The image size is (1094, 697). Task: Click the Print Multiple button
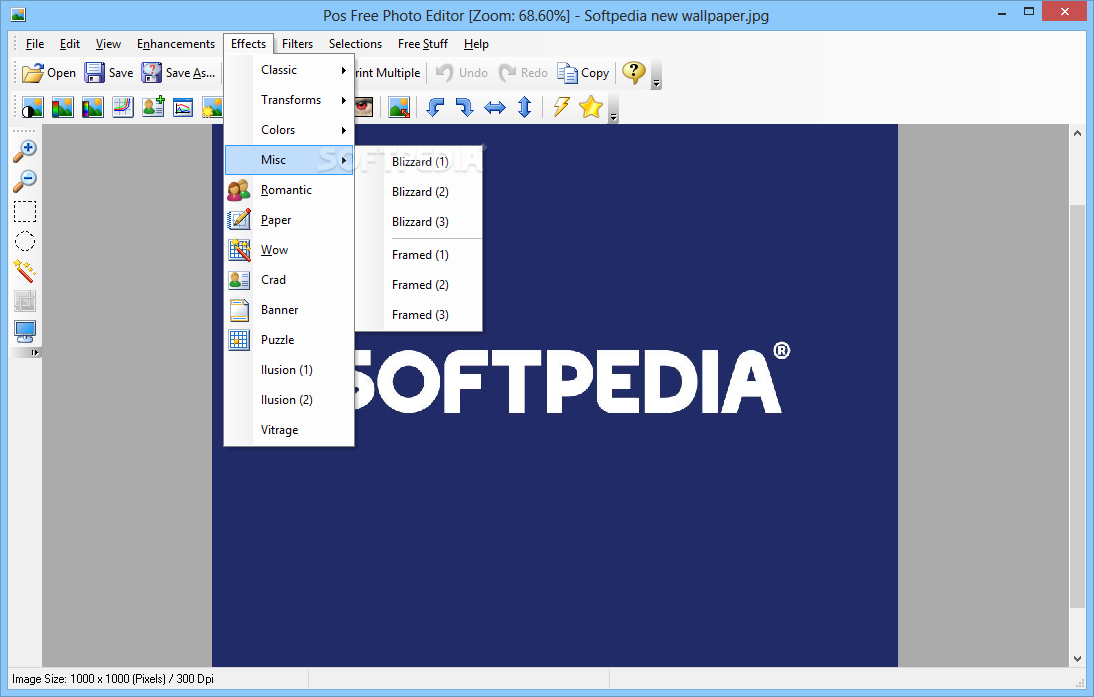click(x=387, y=73)
